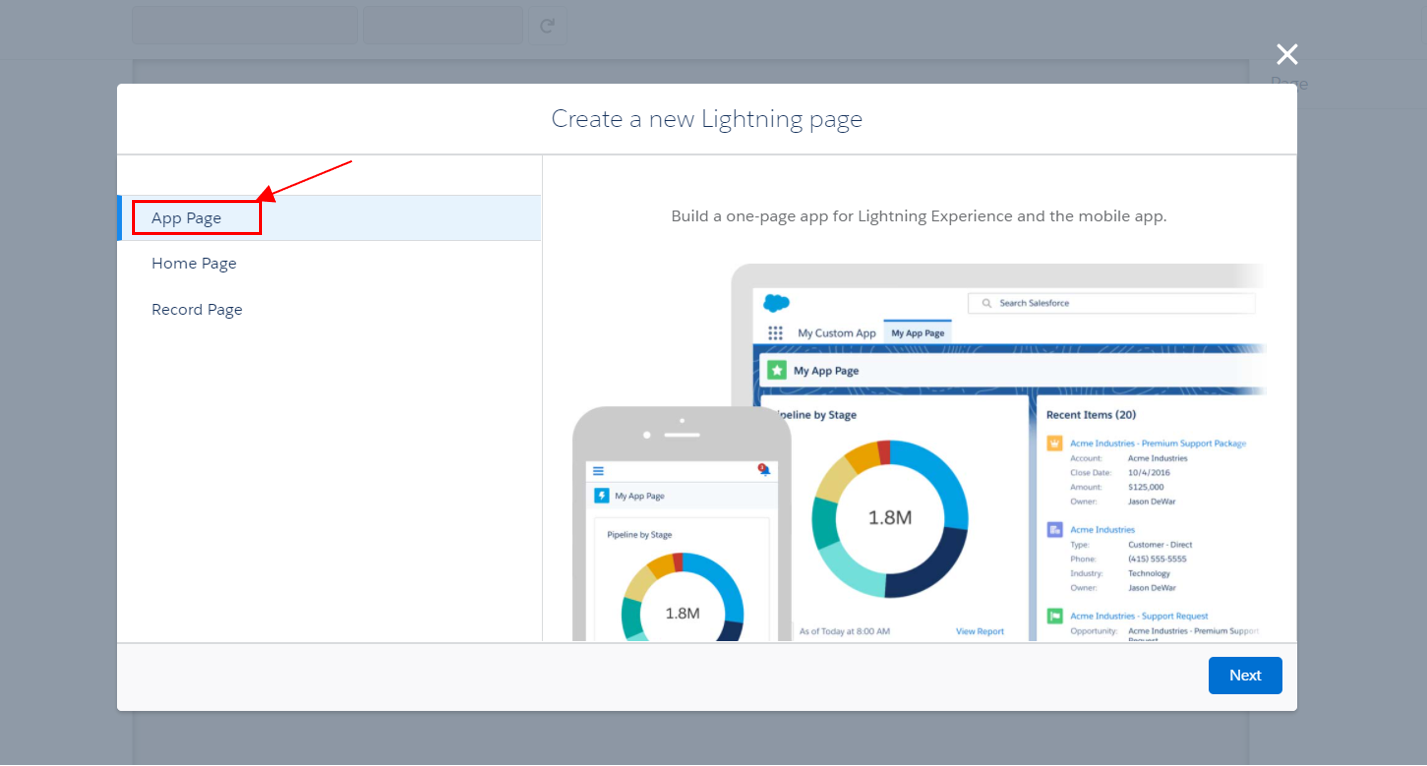The image size is (1427, 766).
Task: Select Record Page in the left list
Action: [197, 310]
